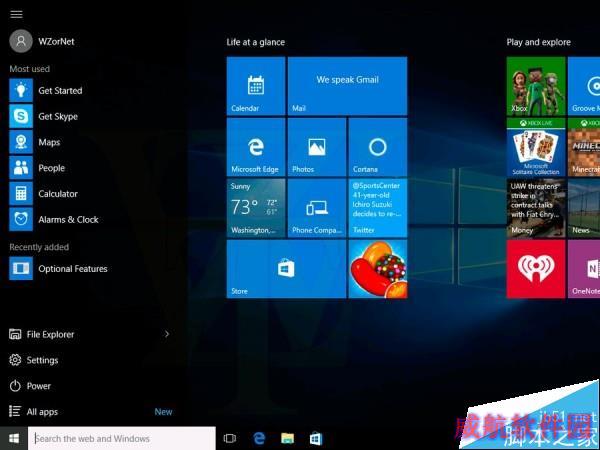Viewport: 600px width, 450px height.
Task: Open the Xbox tile
Action: (536, 86)
